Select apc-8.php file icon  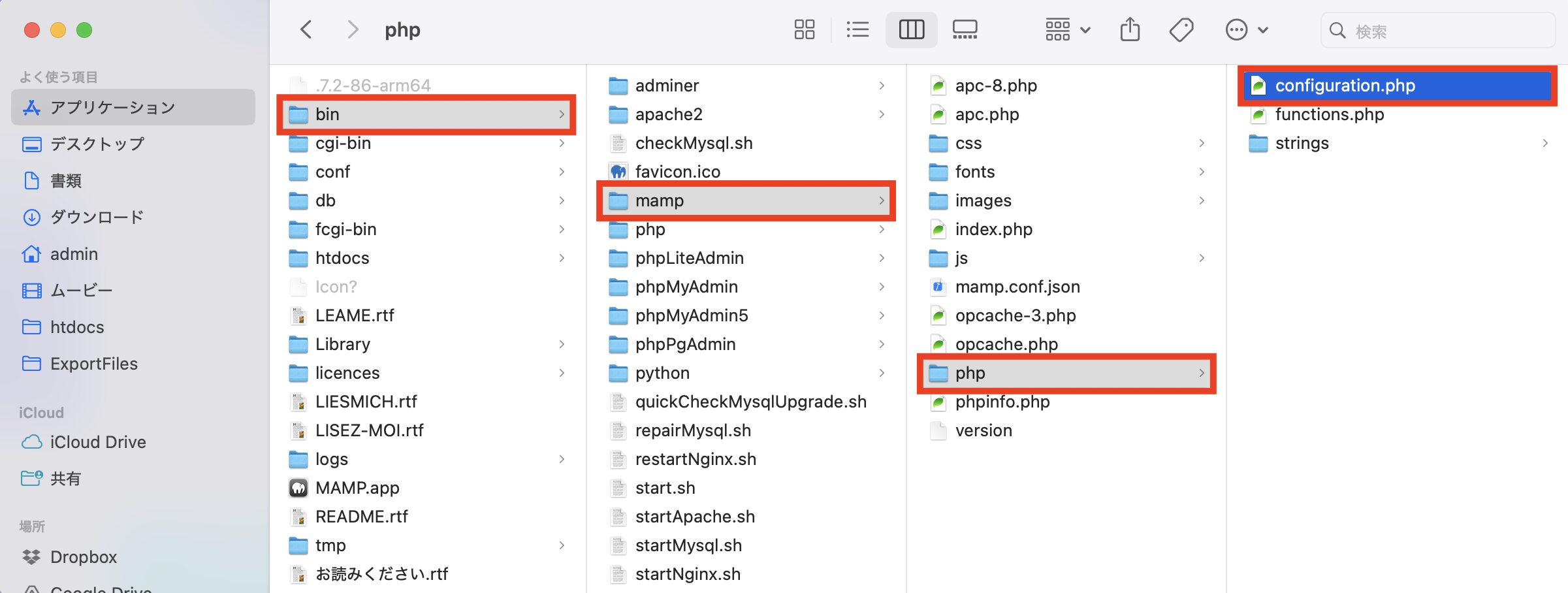point(938,86)
